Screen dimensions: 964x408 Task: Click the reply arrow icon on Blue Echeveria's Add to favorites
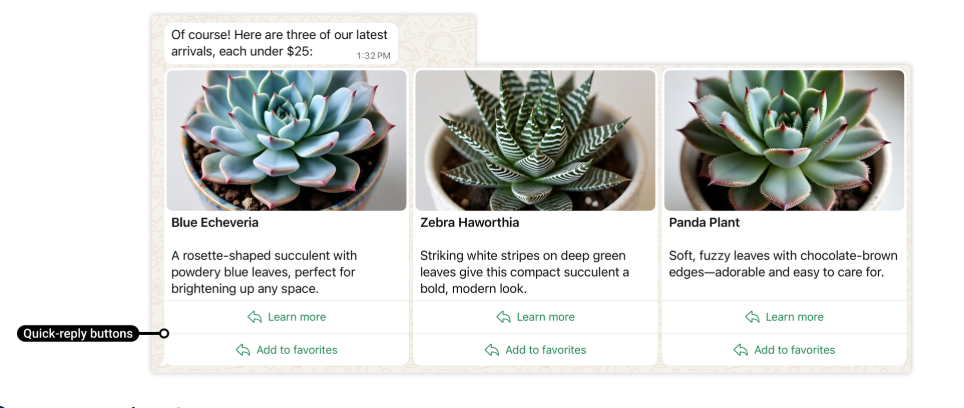pos(242,350)
